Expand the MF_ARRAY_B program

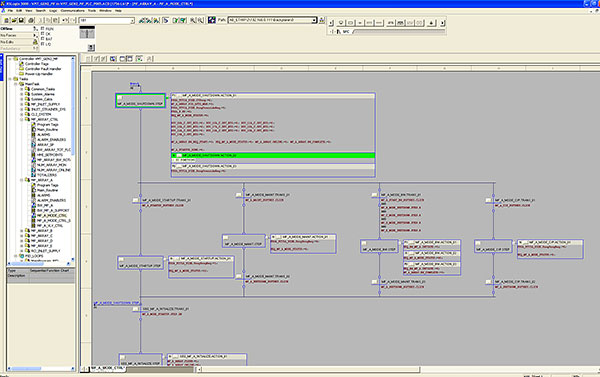click(x=22, y=231)
